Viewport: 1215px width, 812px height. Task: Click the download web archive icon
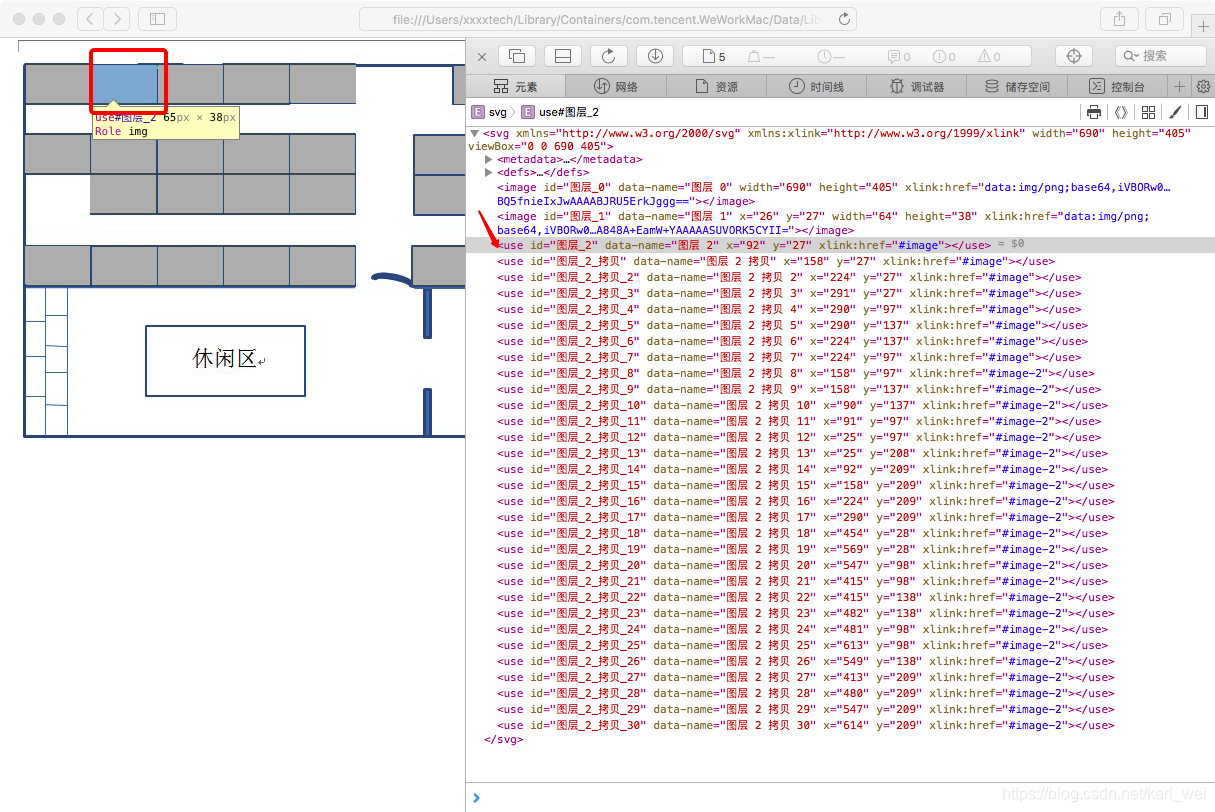click(x=655, y=56)
